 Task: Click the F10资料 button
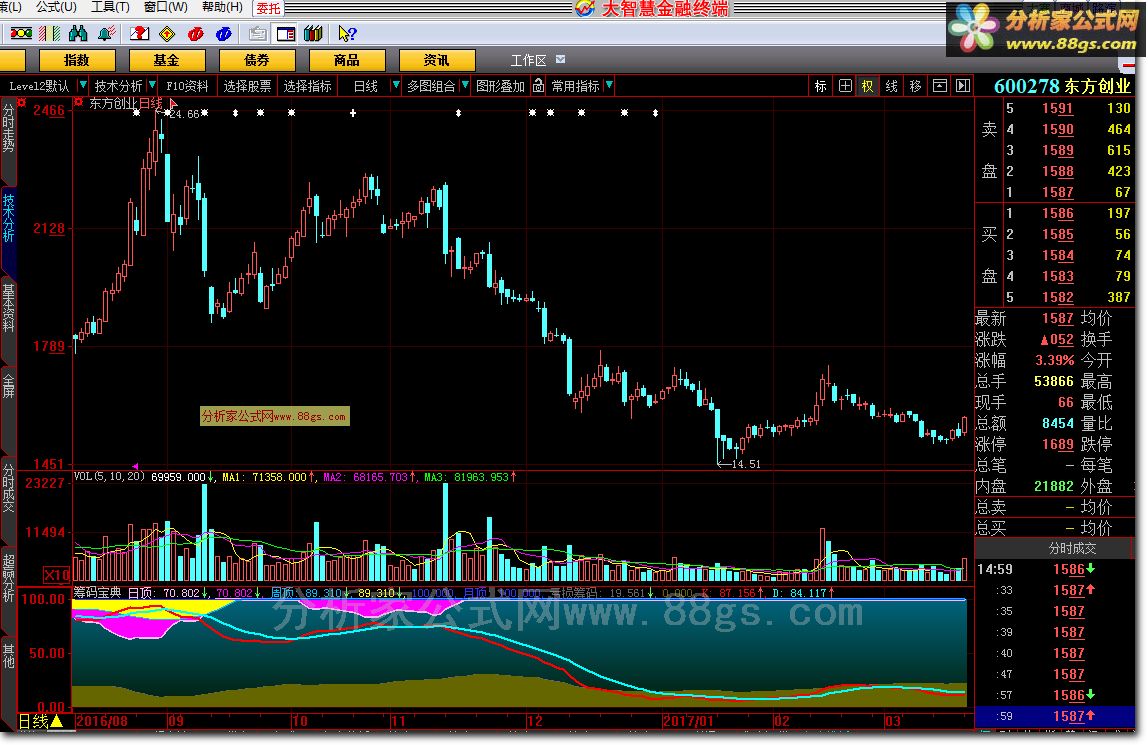187,86
